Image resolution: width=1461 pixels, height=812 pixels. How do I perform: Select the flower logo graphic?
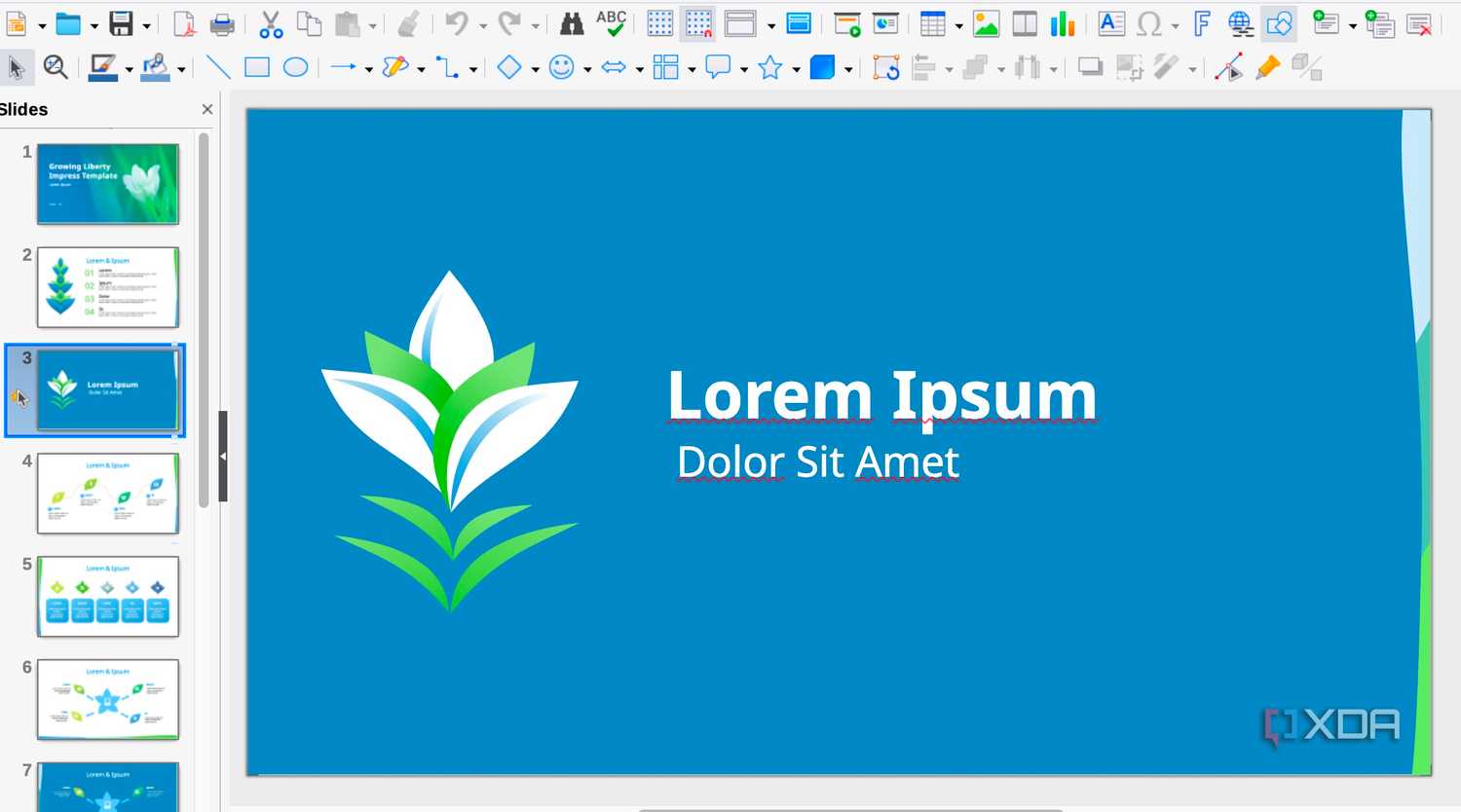click(450, 441)
